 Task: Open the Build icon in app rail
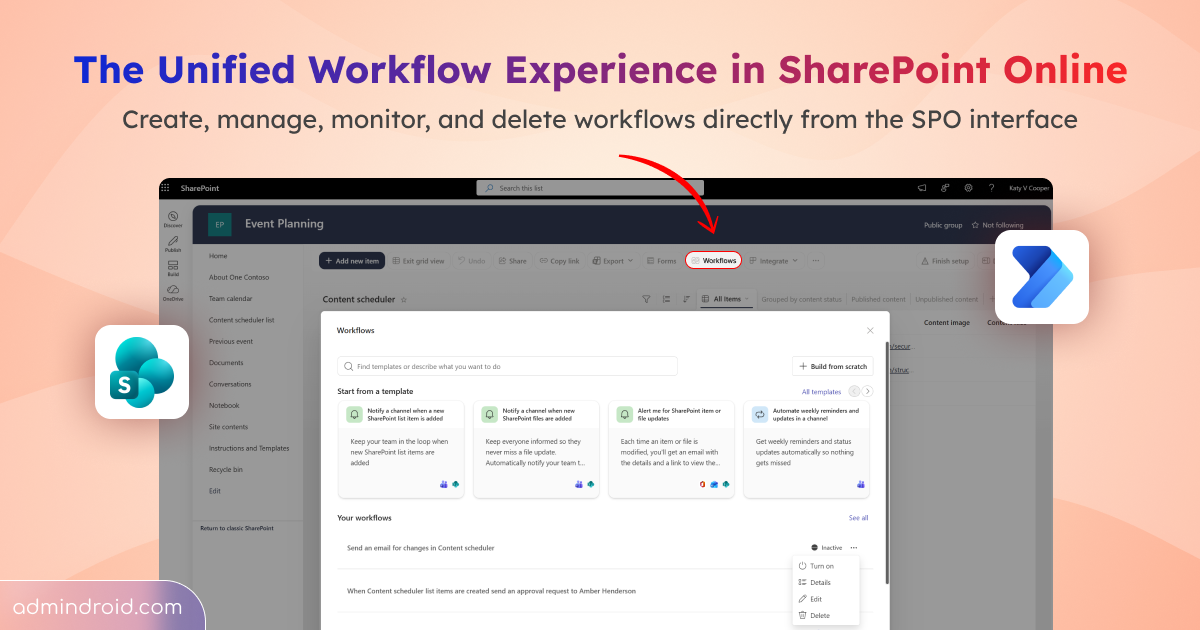coord(173,268)
